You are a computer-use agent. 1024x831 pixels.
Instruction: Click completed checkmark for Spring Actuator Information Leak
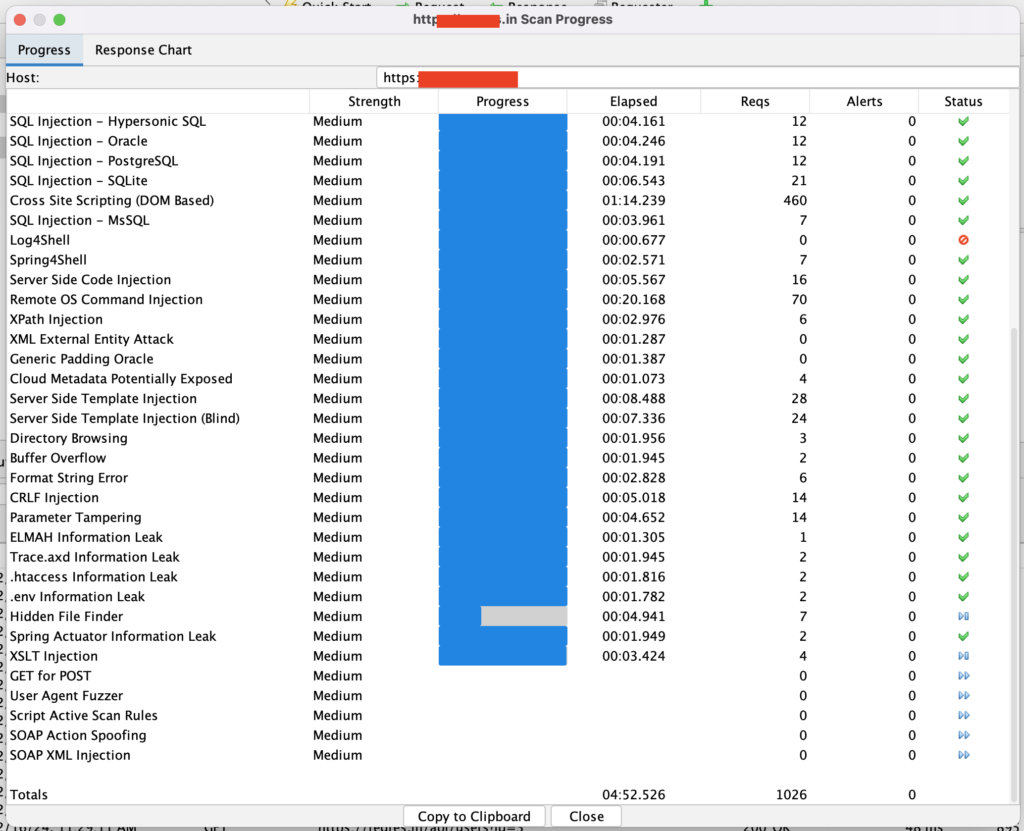[x=963, y=636]
